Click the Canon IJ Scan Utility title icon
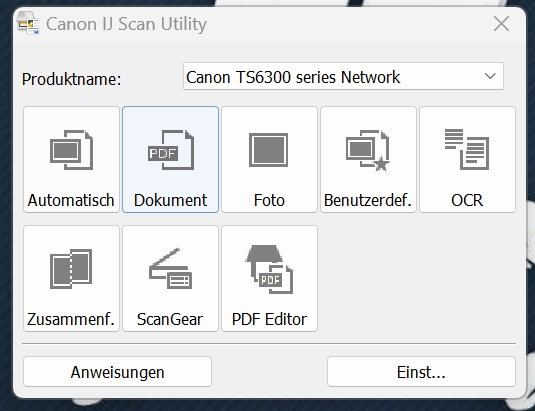 [x=28, y=23]
